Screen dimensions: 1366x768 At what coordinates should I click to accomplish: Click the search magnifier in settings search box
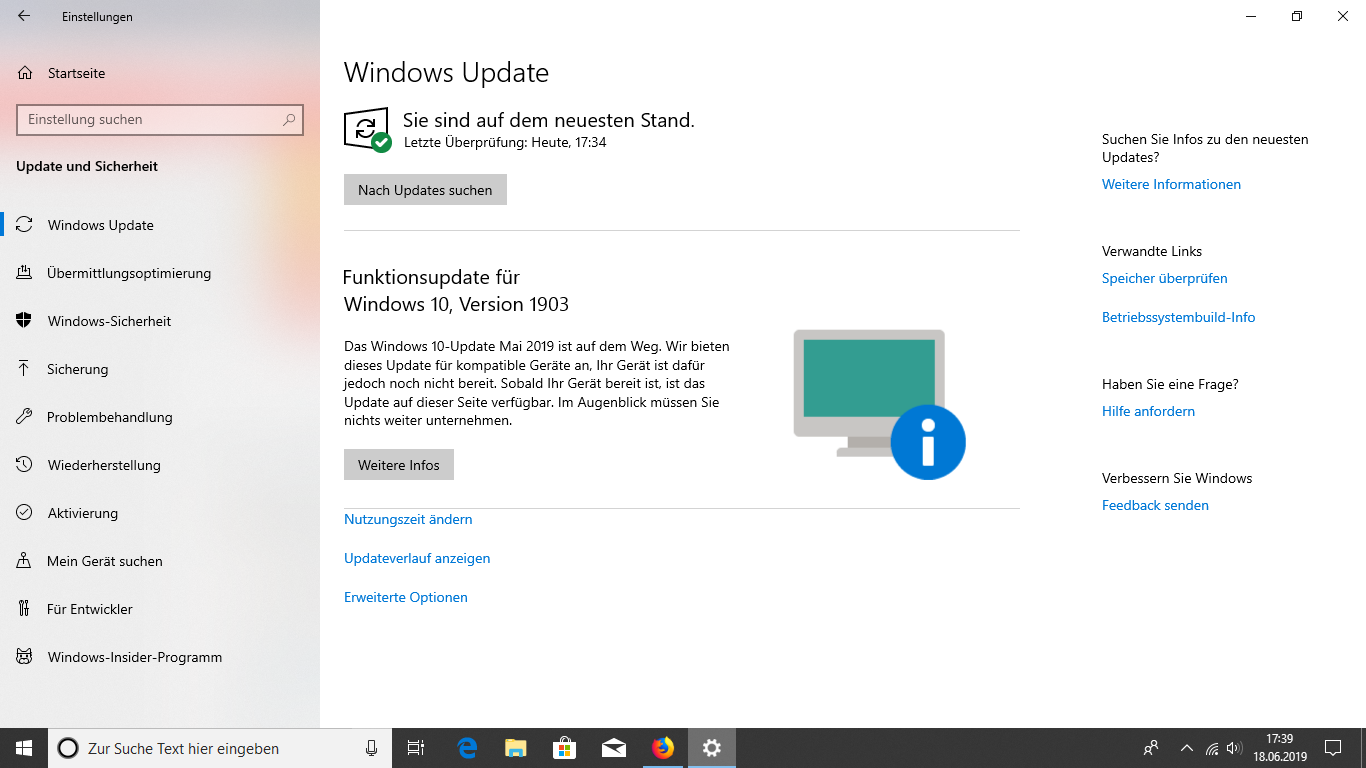(x=289, y=119)
